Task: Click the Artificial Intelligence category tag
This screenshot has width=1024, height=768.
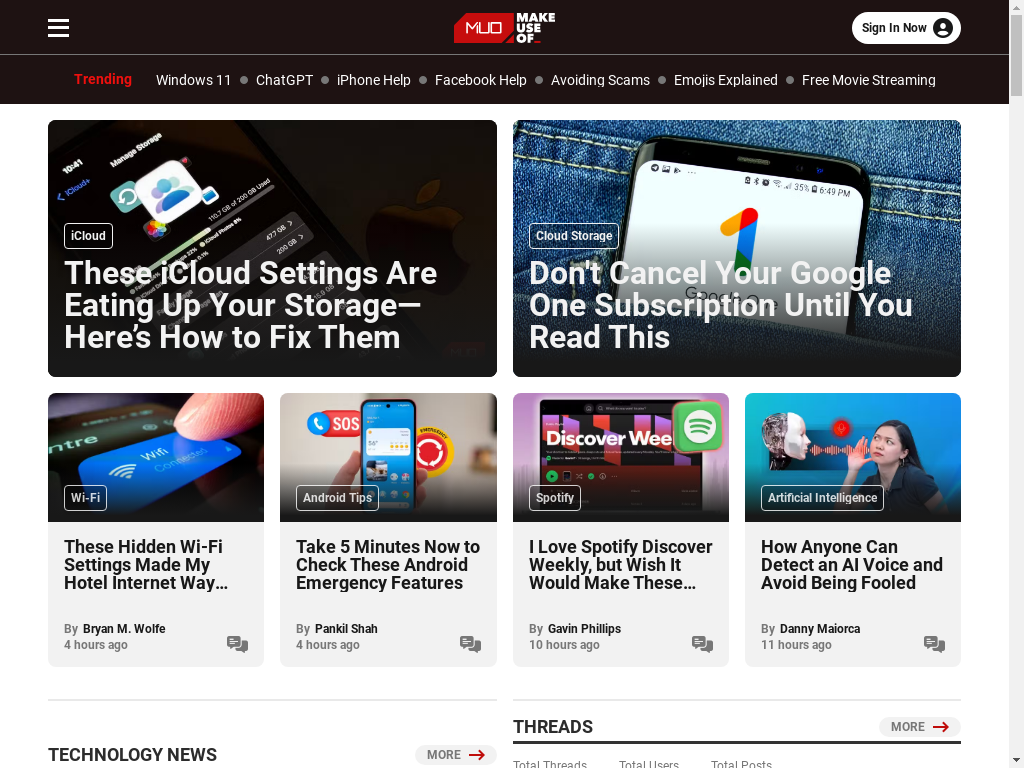Action: (822, 498)
